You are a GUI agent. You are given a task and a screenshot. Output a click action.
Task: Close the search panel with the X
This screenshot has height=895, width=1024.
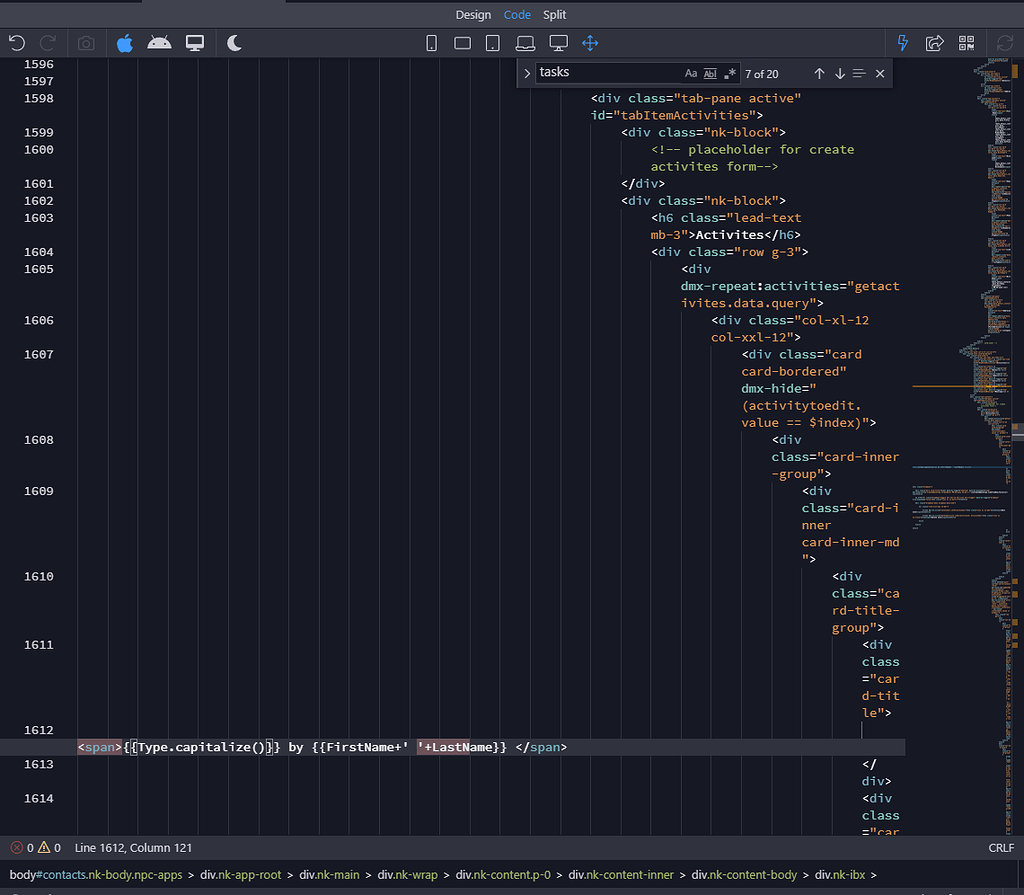(x=879, y=72)
